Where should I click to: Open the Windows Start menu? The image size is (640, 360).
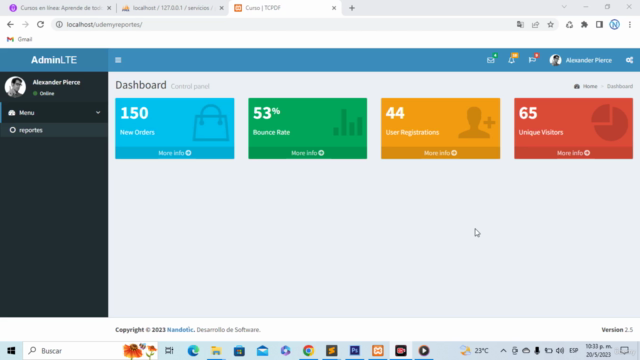(11, 351)
